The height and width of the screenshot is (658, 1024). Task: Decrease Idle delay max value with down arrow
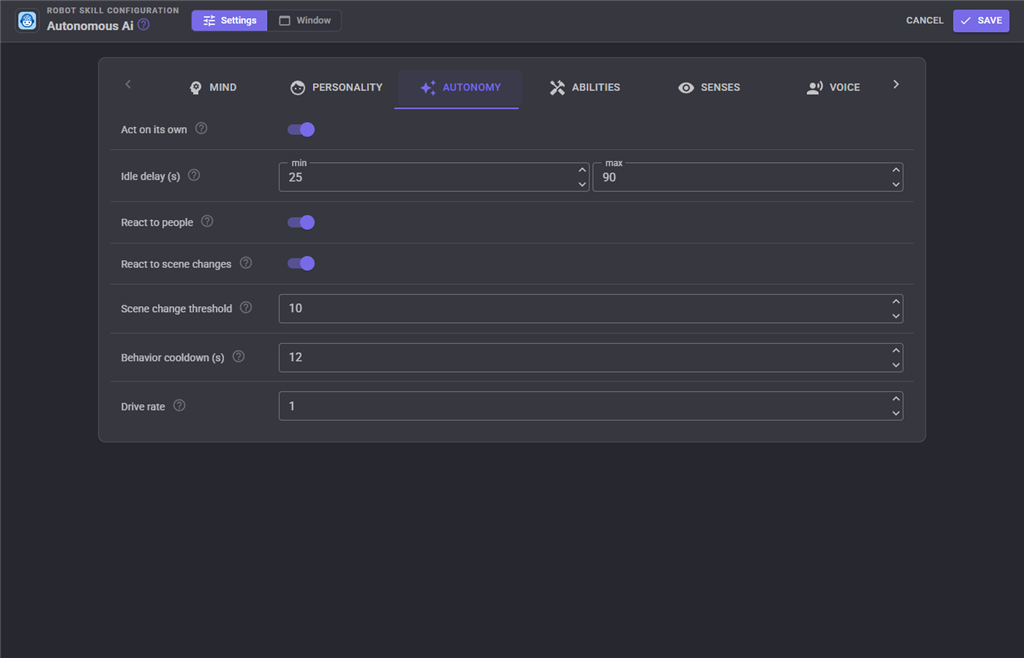point(896,185)
